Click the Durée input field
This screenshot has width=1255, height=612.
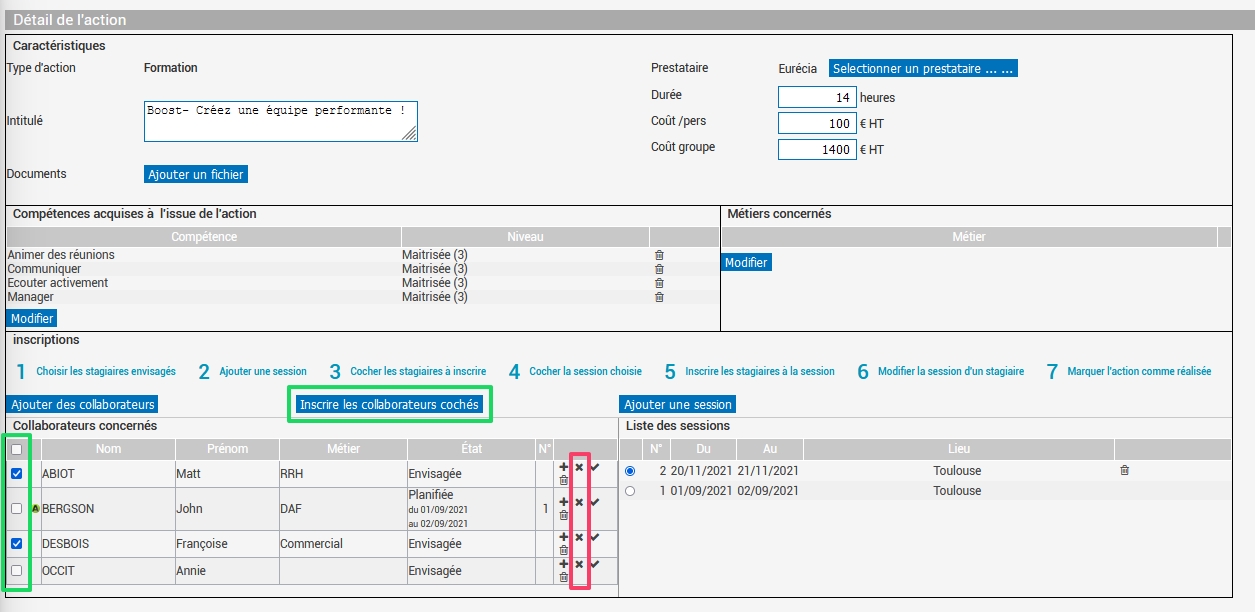point(817,98)
